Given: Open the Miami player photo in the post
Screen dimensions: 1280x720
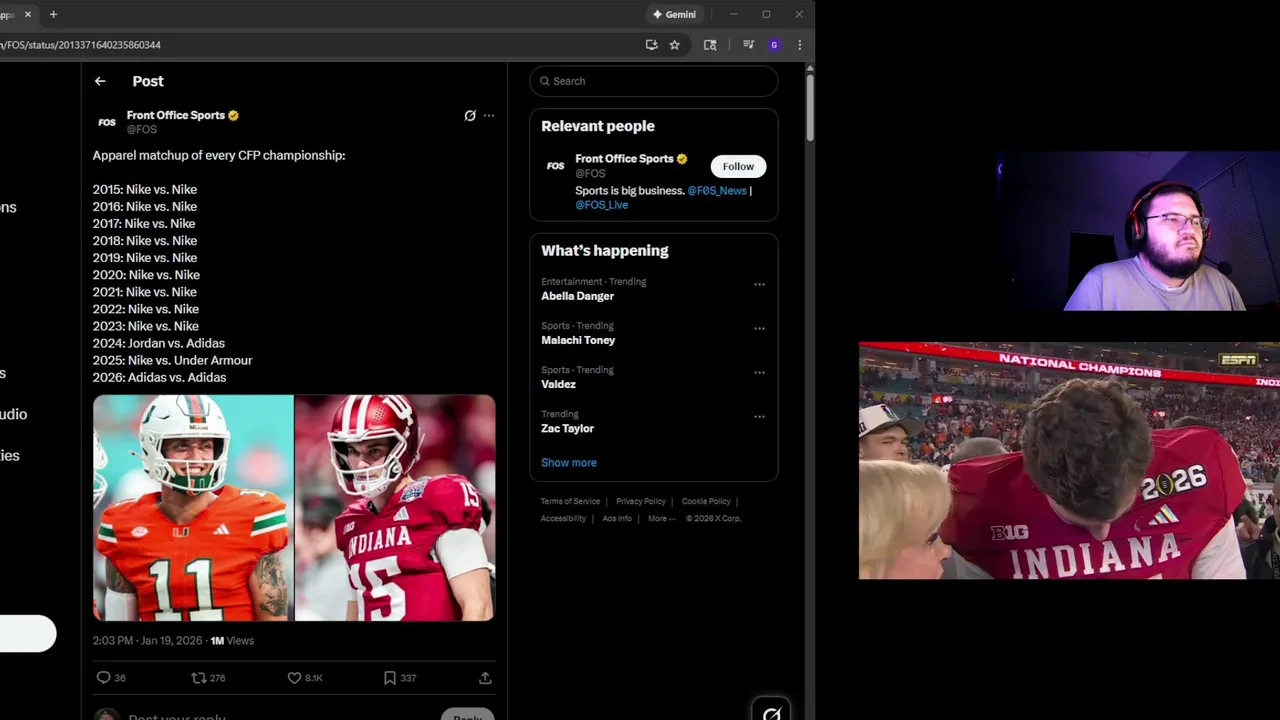Looking at the screenshot, I should tap(193, 508).
